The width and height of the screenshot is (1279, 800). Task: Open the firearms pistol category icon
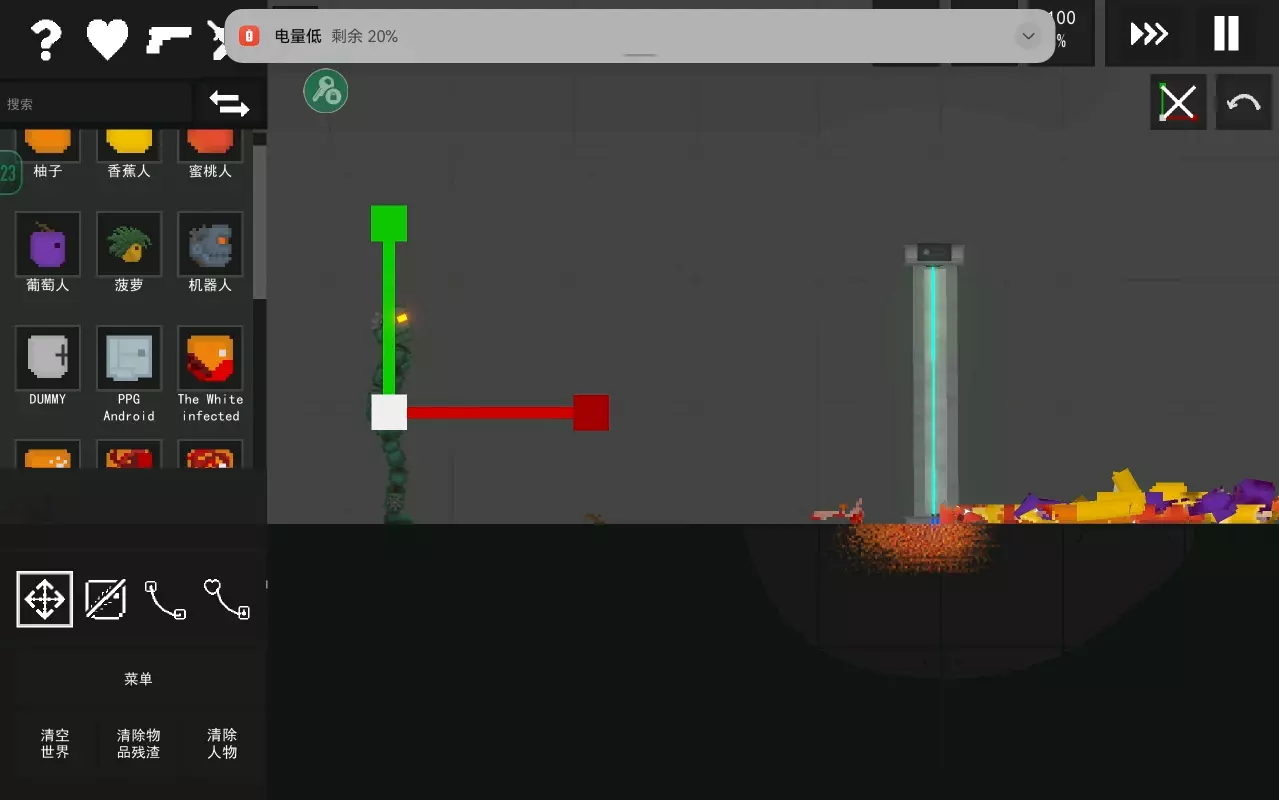click(169, 39)
